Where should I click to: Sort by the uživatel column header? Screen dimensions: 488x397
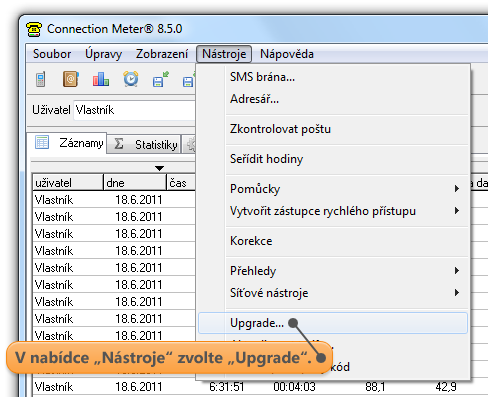68,182
